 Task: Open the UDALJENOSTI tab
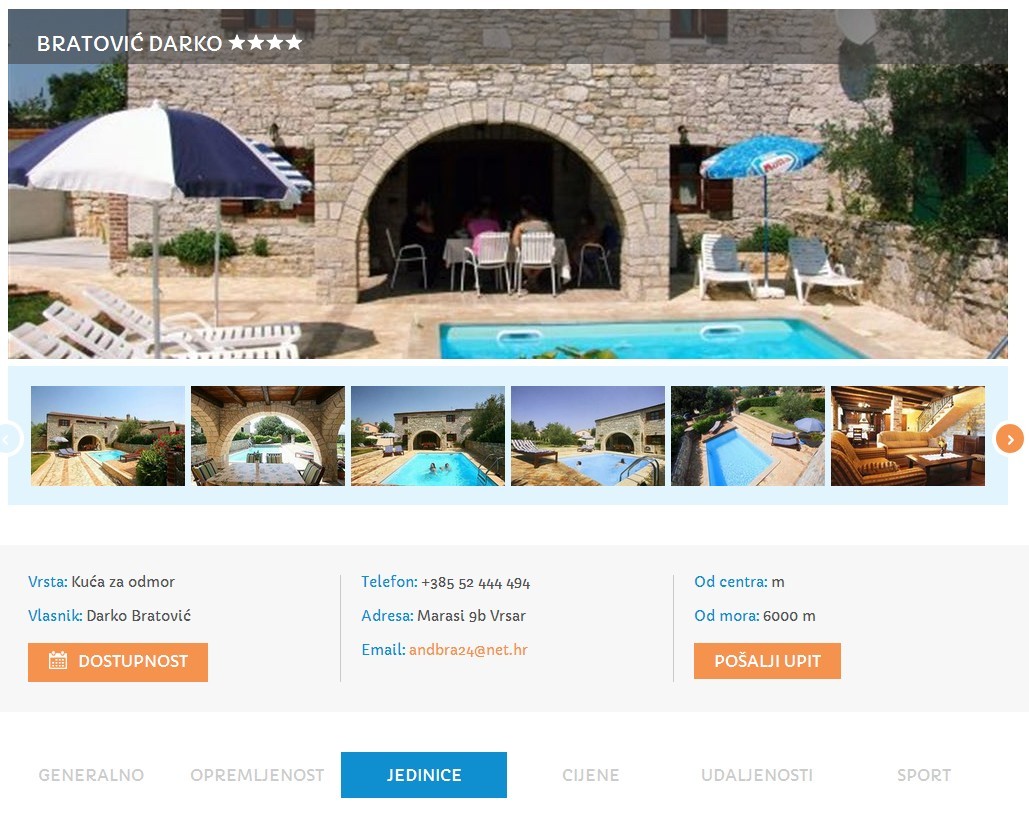tap(757, 775)
